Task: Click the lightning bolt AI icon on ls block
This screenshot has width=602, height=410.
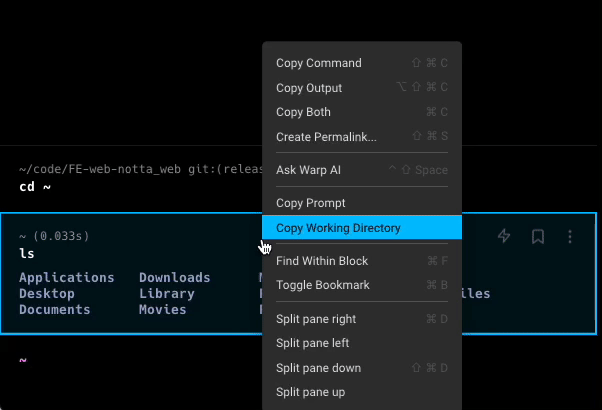Action: click(x=504, y=237)
